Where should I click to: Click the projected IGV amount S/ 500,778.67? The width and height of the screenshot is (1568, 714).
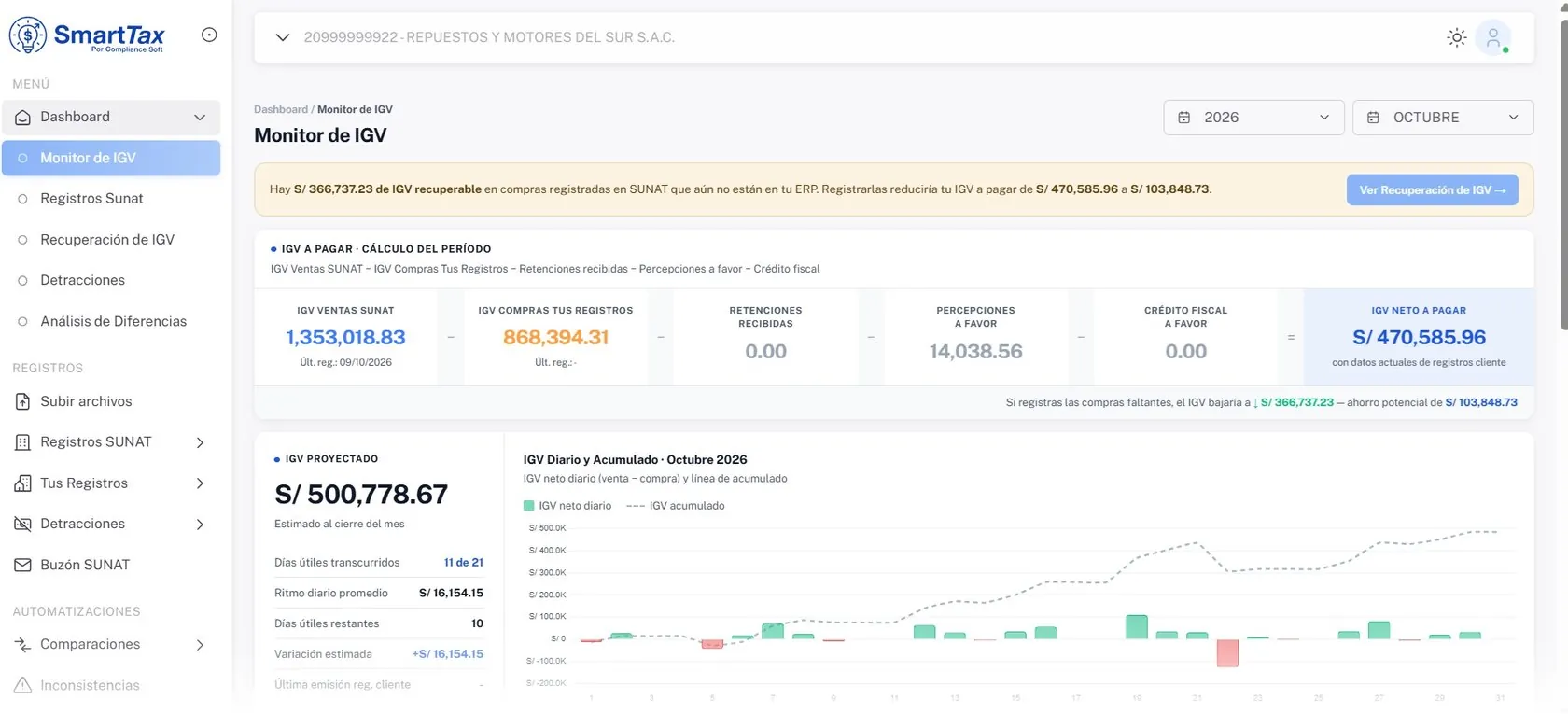[x=361, y=495]
